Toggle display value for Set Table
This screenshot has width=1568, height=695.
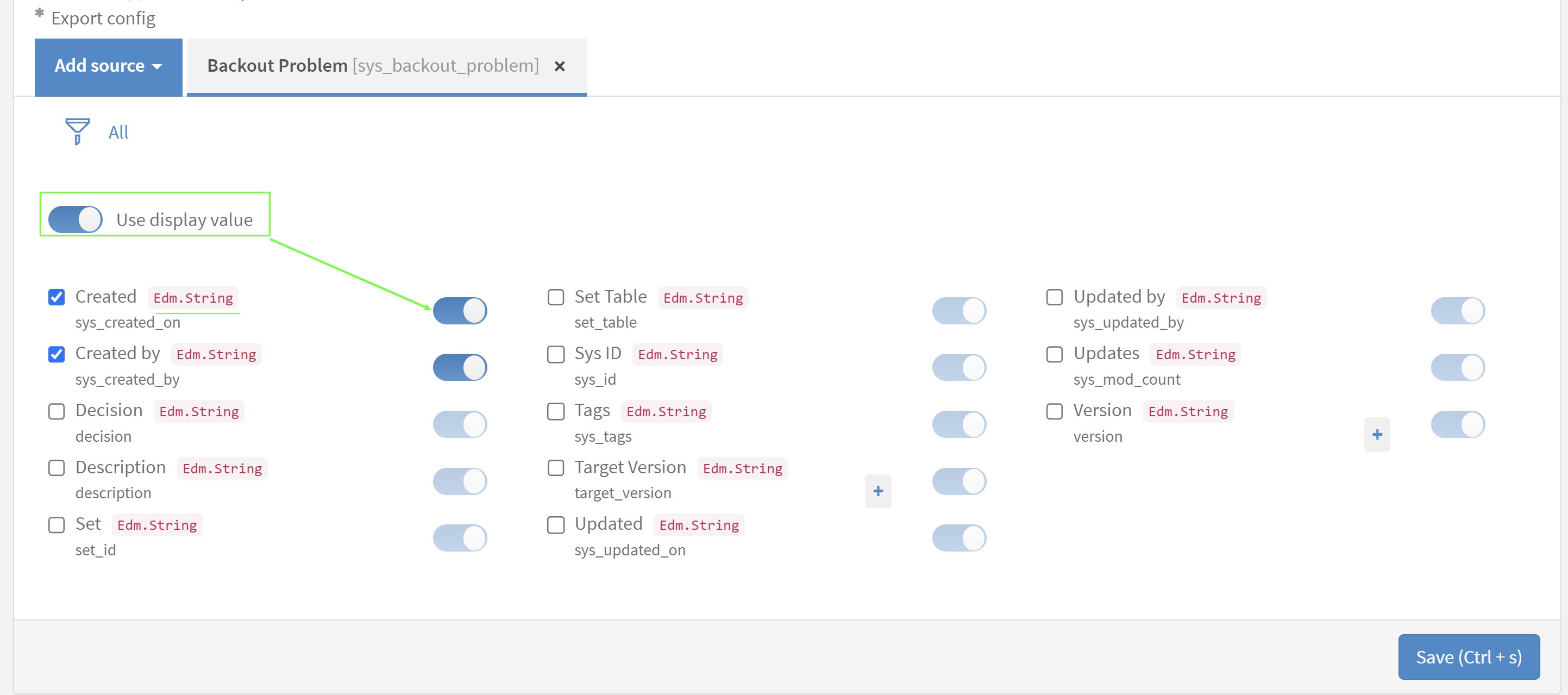pos(959,311)
